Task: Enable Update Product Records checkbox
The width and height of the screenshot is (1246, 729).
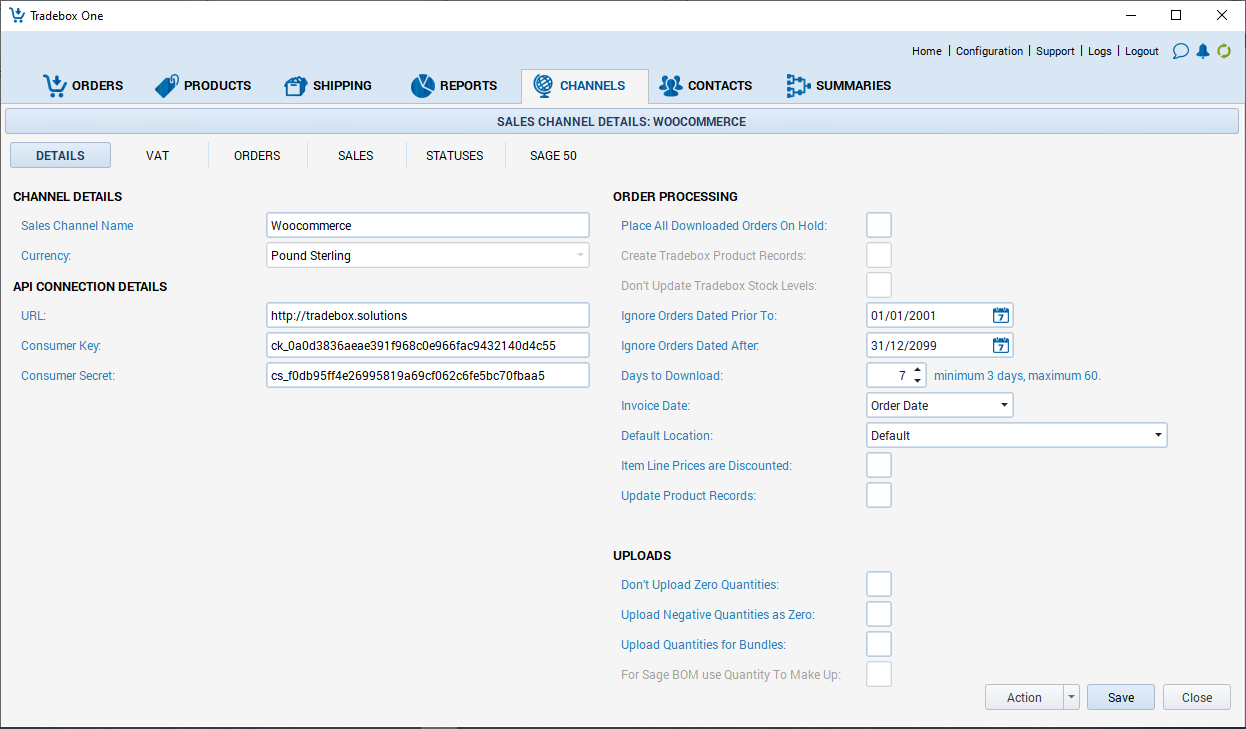Action: 879,495
